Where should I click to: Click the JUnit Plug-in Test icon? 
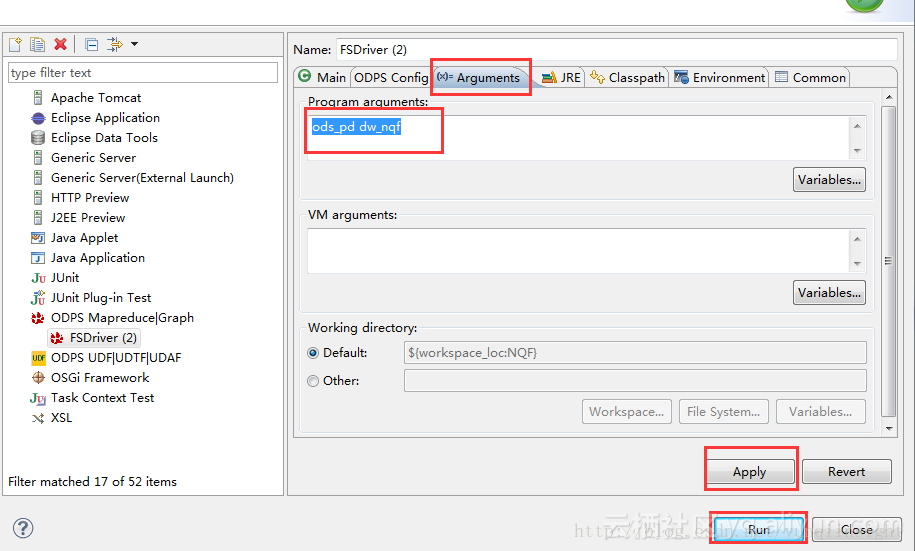point(38,298)
